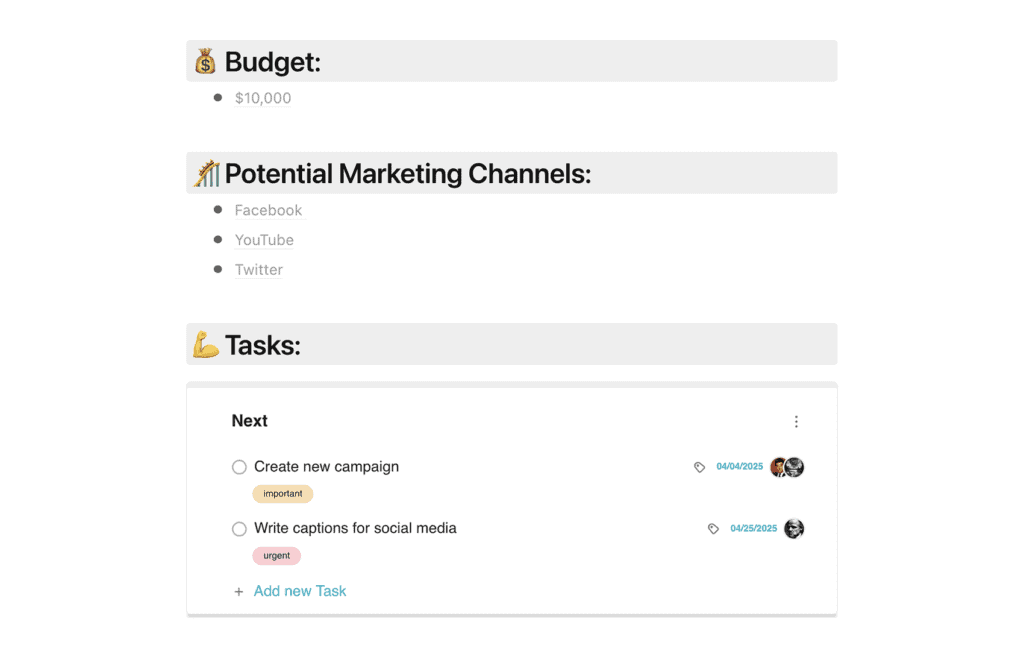Click the second avatar on Create new campaign
1024x663 pixels.
[795, 466]
